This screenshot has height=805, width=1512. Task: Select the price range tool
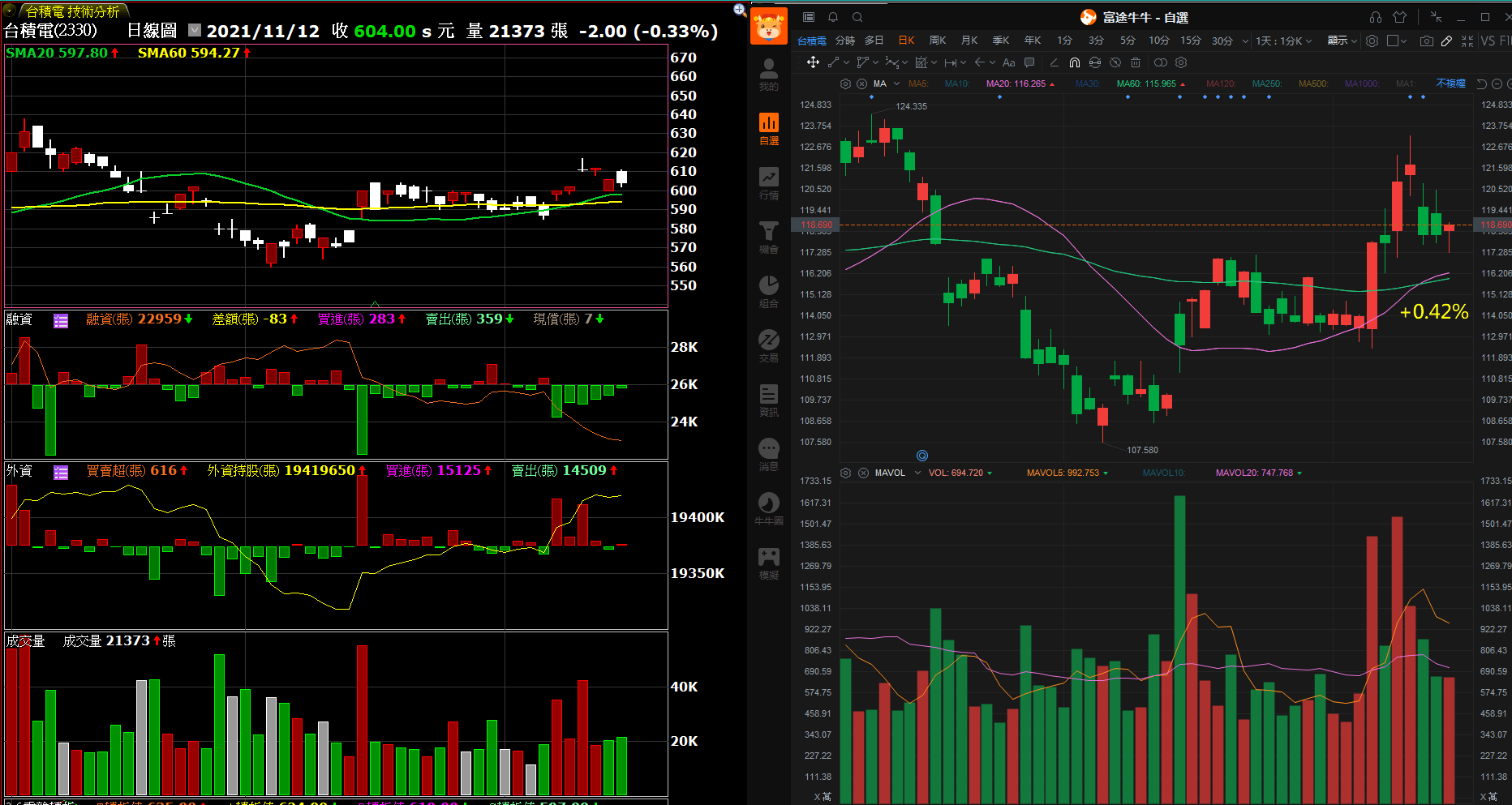(951, 62)
